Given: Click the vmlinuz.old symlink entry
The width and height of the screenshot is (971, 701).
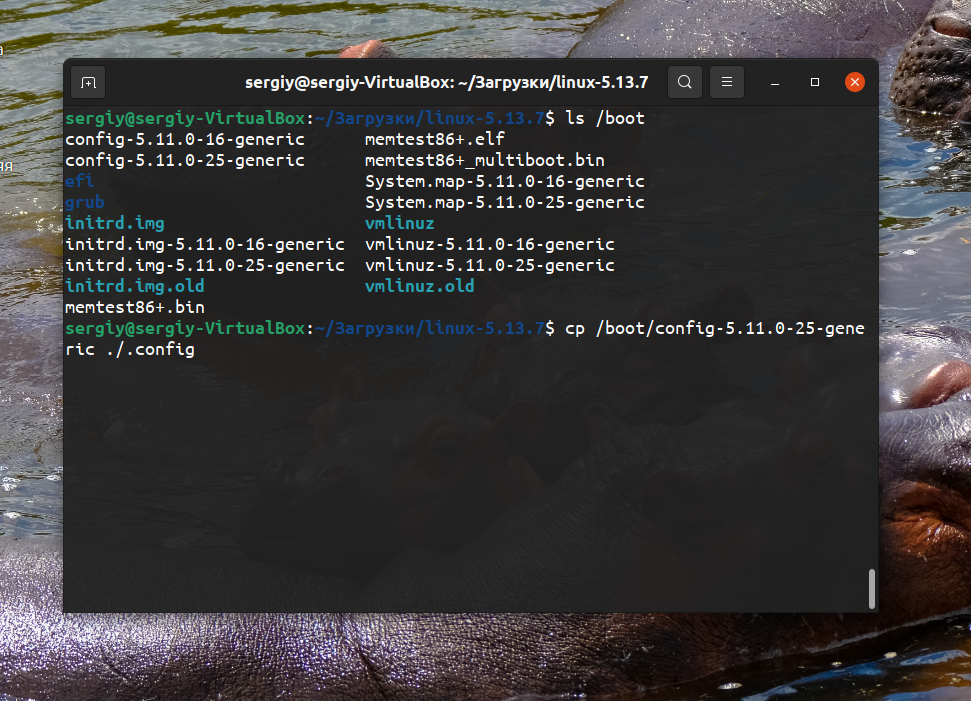Looking at the screenshot, I should (x=419, y=286).
